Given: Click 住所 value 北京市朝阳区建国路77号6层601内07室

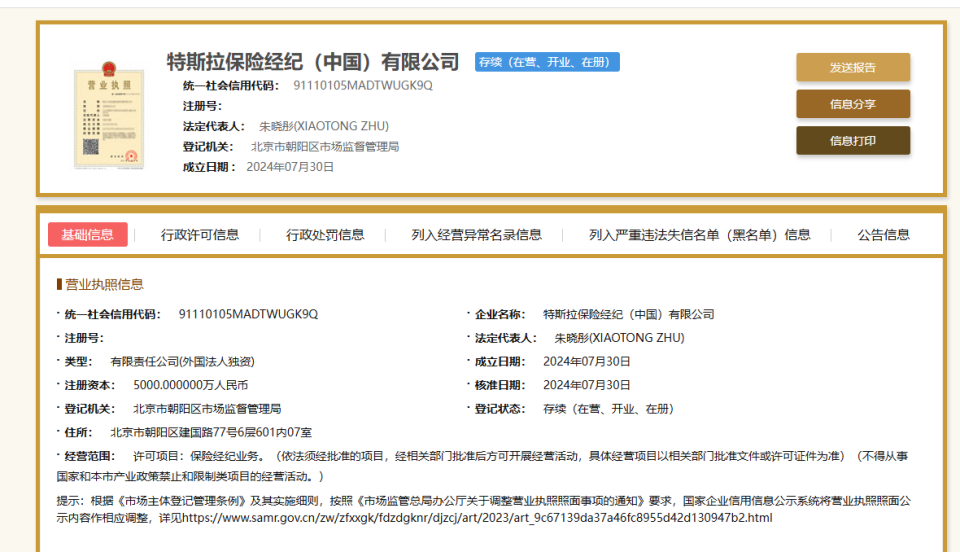Looking at the screenshot, I should (x=211, y=433).
